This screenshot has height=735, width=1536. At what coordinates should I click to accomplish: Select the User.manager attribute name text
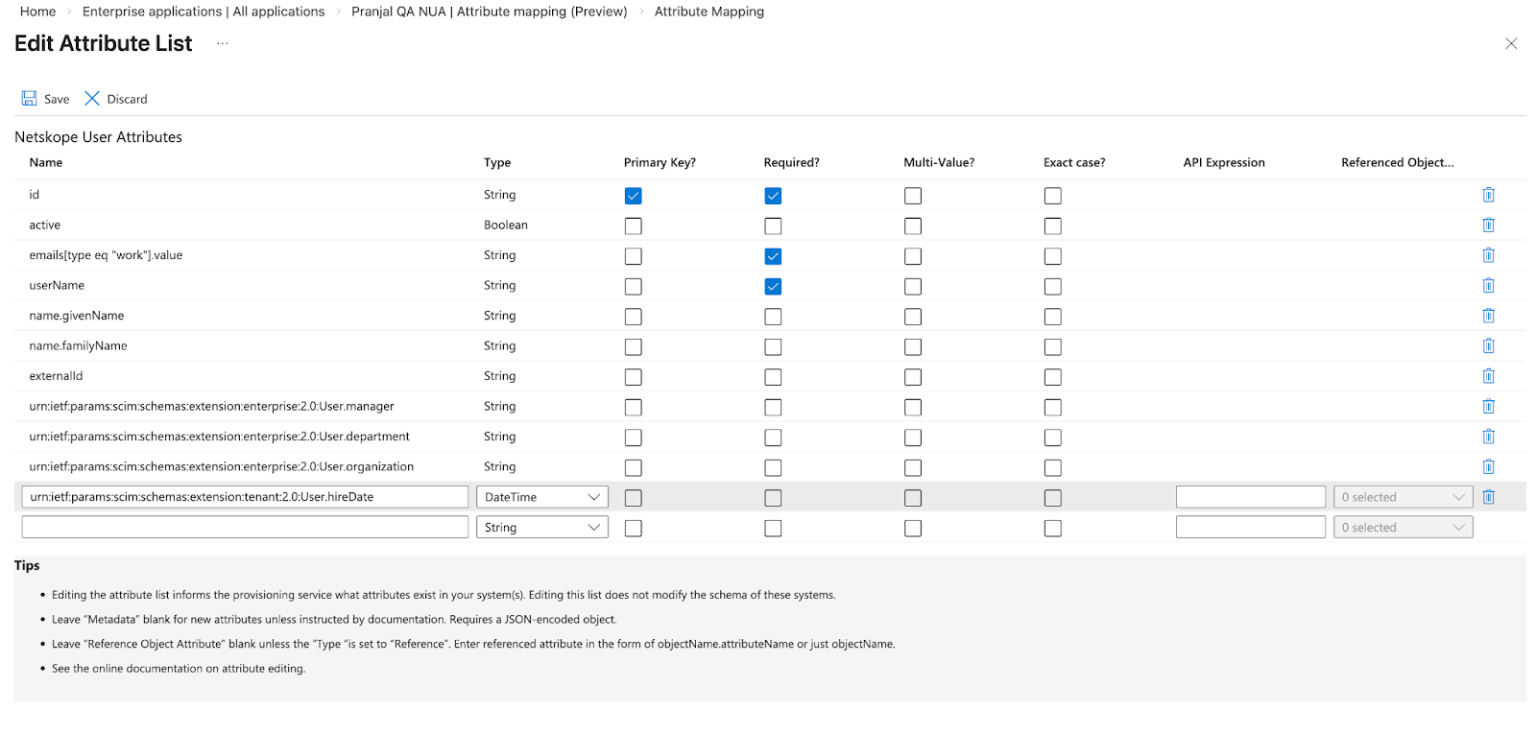pos(211,406)
